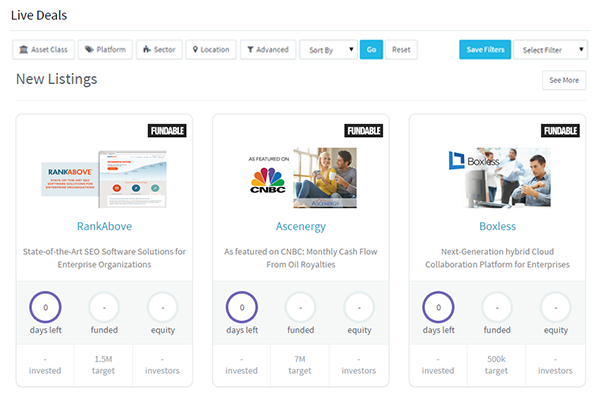Expand the Select Filter dropdown
Viewport: 600px width, 400px height.
pyautogui.click(x=550, y=49)
